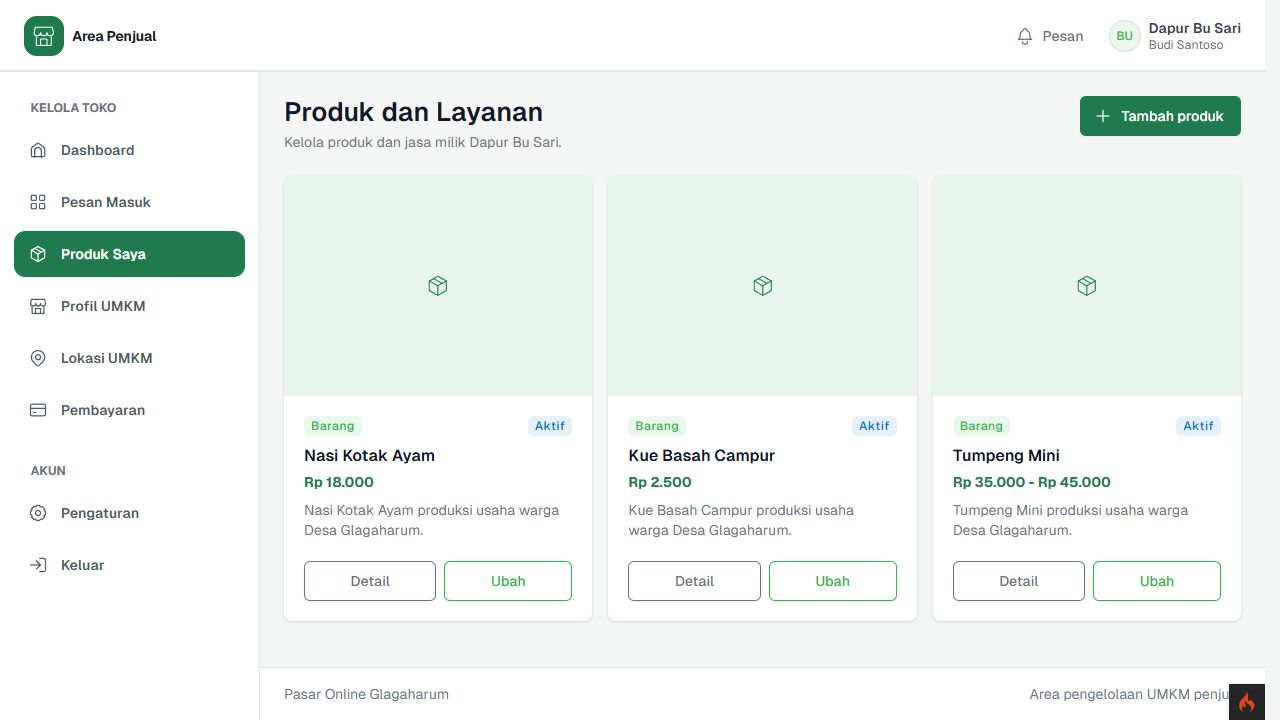The height and width of the screenshot is (720, 1280).
Task: Open the Pesan notifications link
Action: coord(1050,36)
